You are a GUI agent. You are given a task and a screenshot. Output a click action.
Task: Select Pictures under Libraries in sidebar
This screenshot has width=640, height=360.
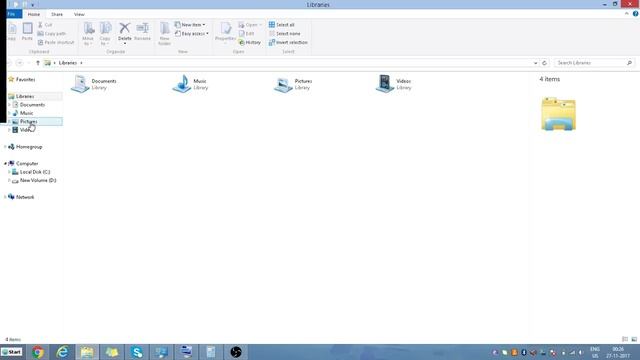pos(29,122)
